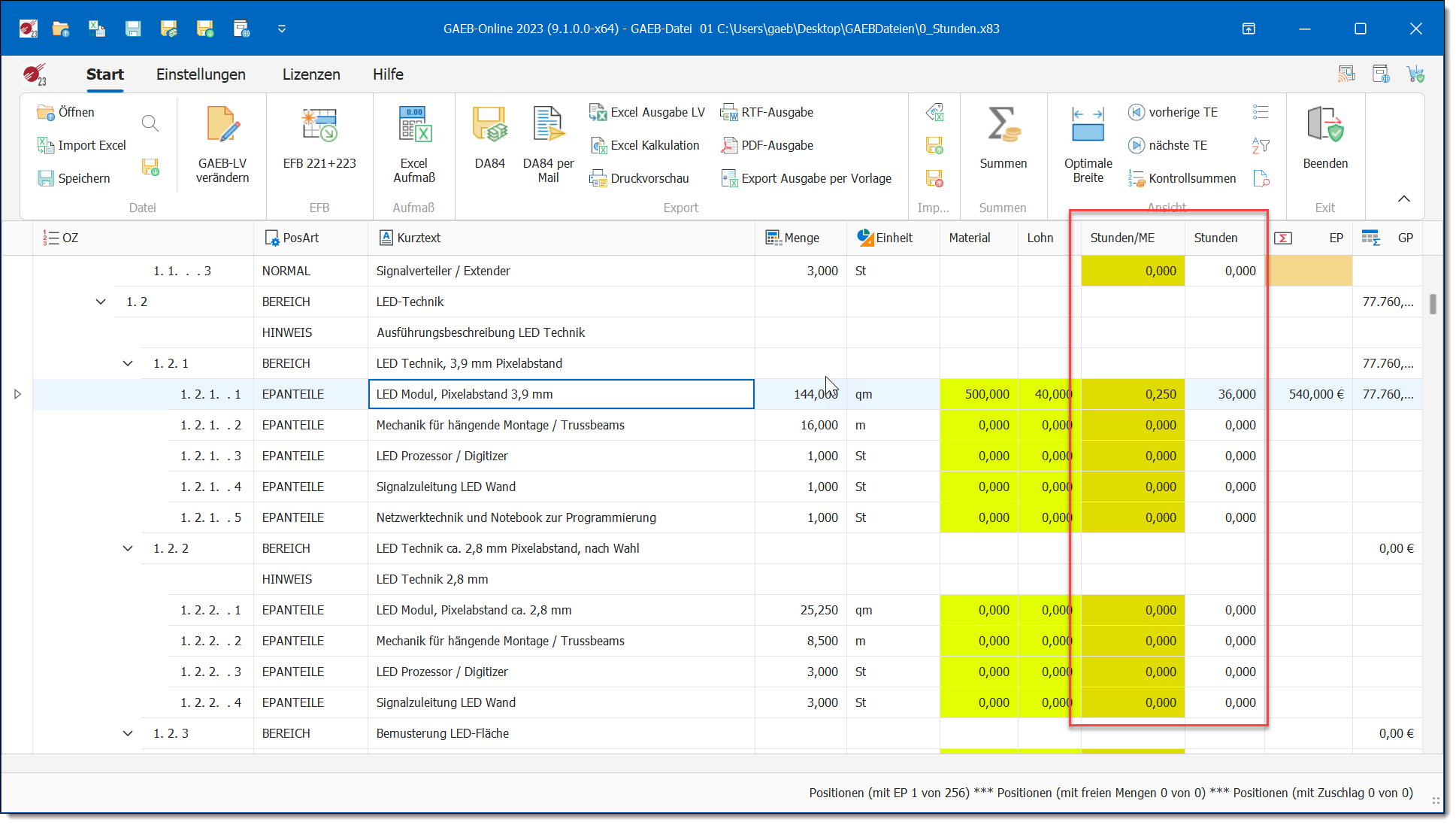Screen dimensions: 1456x825
Task: Open the Einstellungen tab
Action: coord(201,74)
